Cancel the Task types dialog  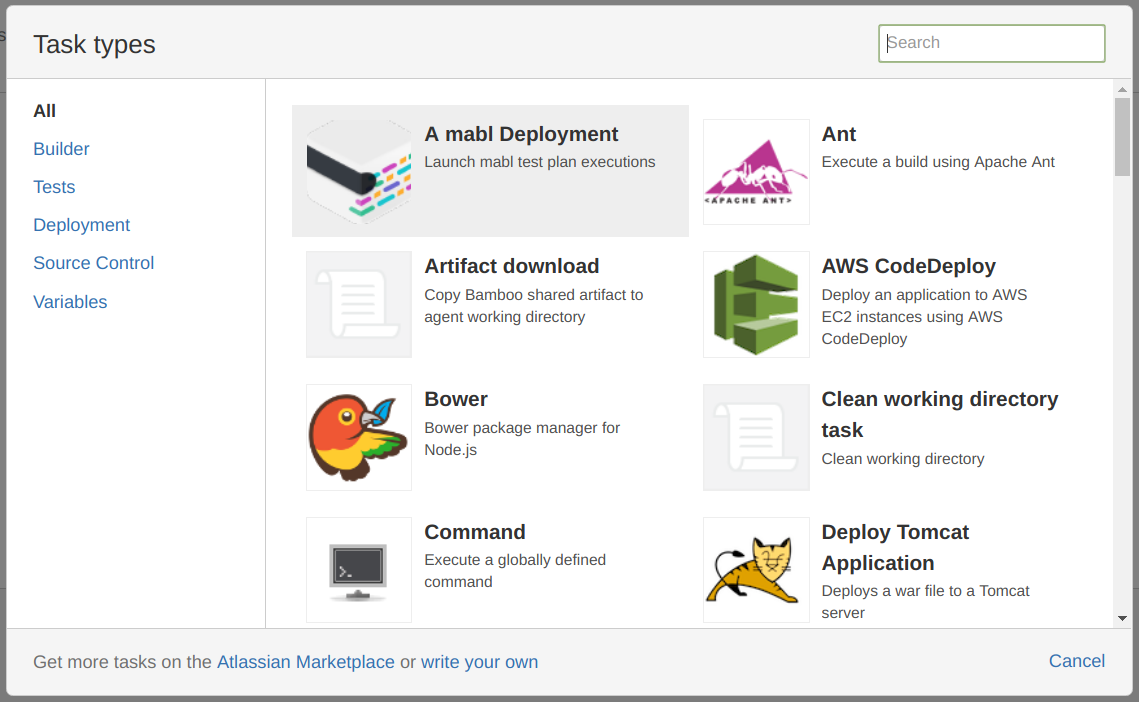pyautogui.click(x=1077, y=661)
